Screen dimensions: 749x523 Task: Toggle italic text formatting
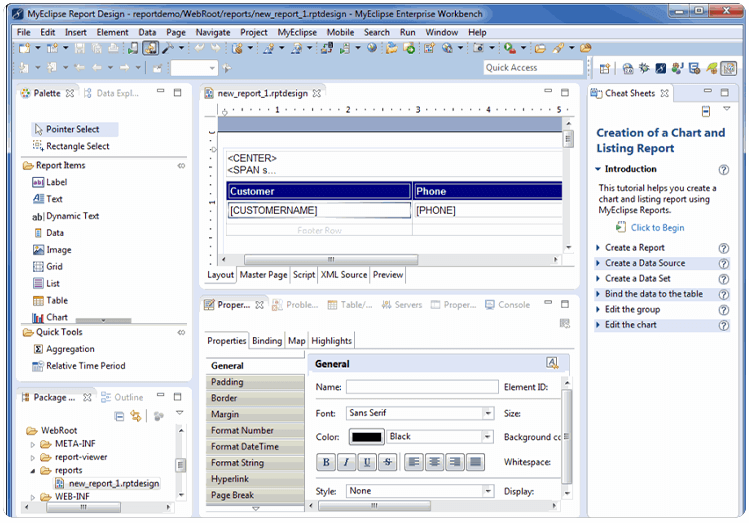click(x=346, y=462)
